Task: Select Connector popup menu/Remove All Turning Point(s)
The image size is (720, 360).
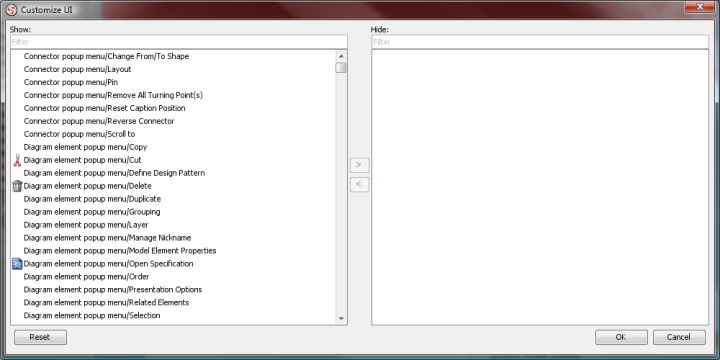Action: pyautogui.click(x=113, y=95)
